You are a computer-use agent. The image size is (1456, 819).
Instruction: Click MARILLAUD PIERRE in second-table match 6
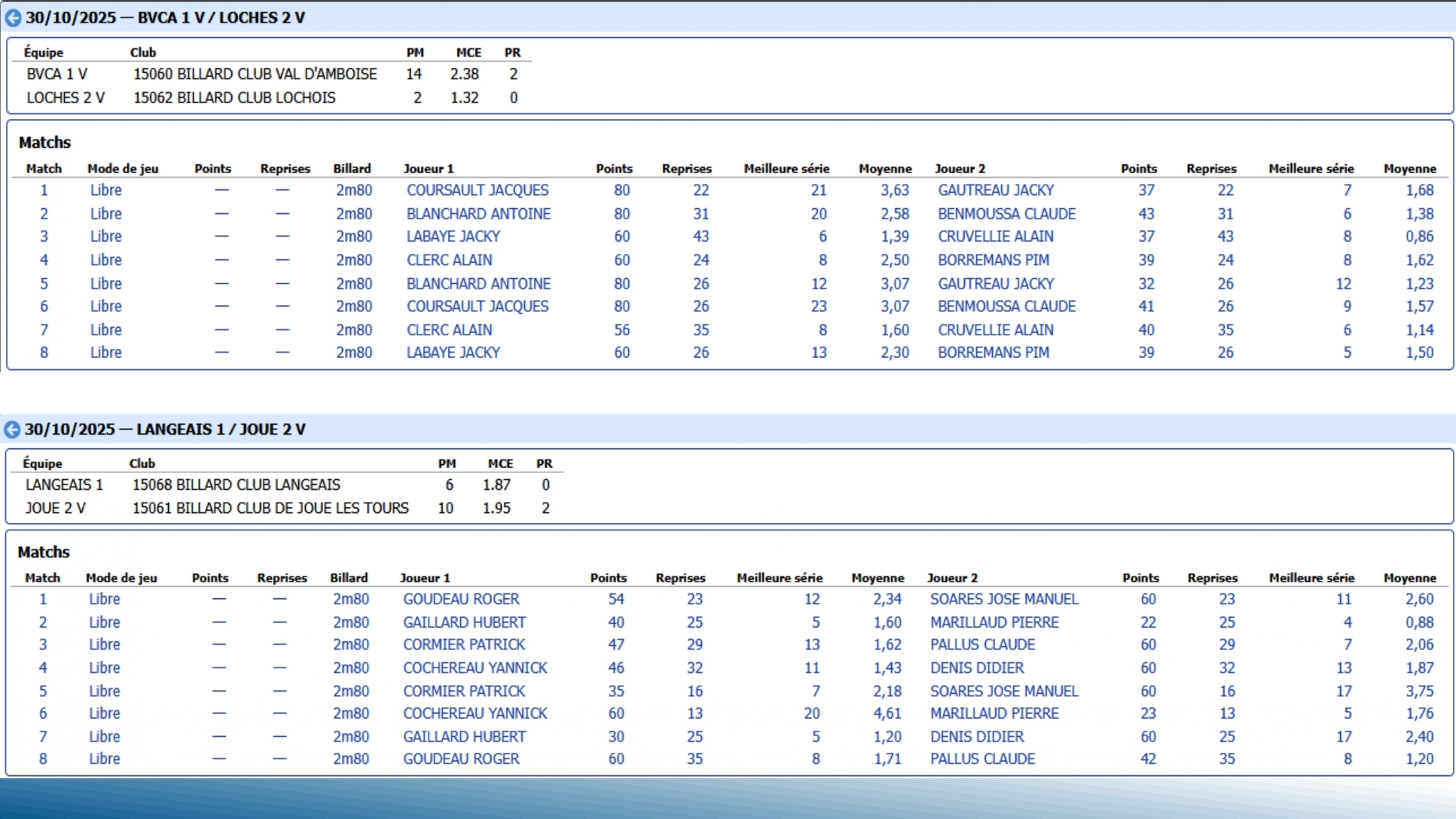click(x=994, y=713)
